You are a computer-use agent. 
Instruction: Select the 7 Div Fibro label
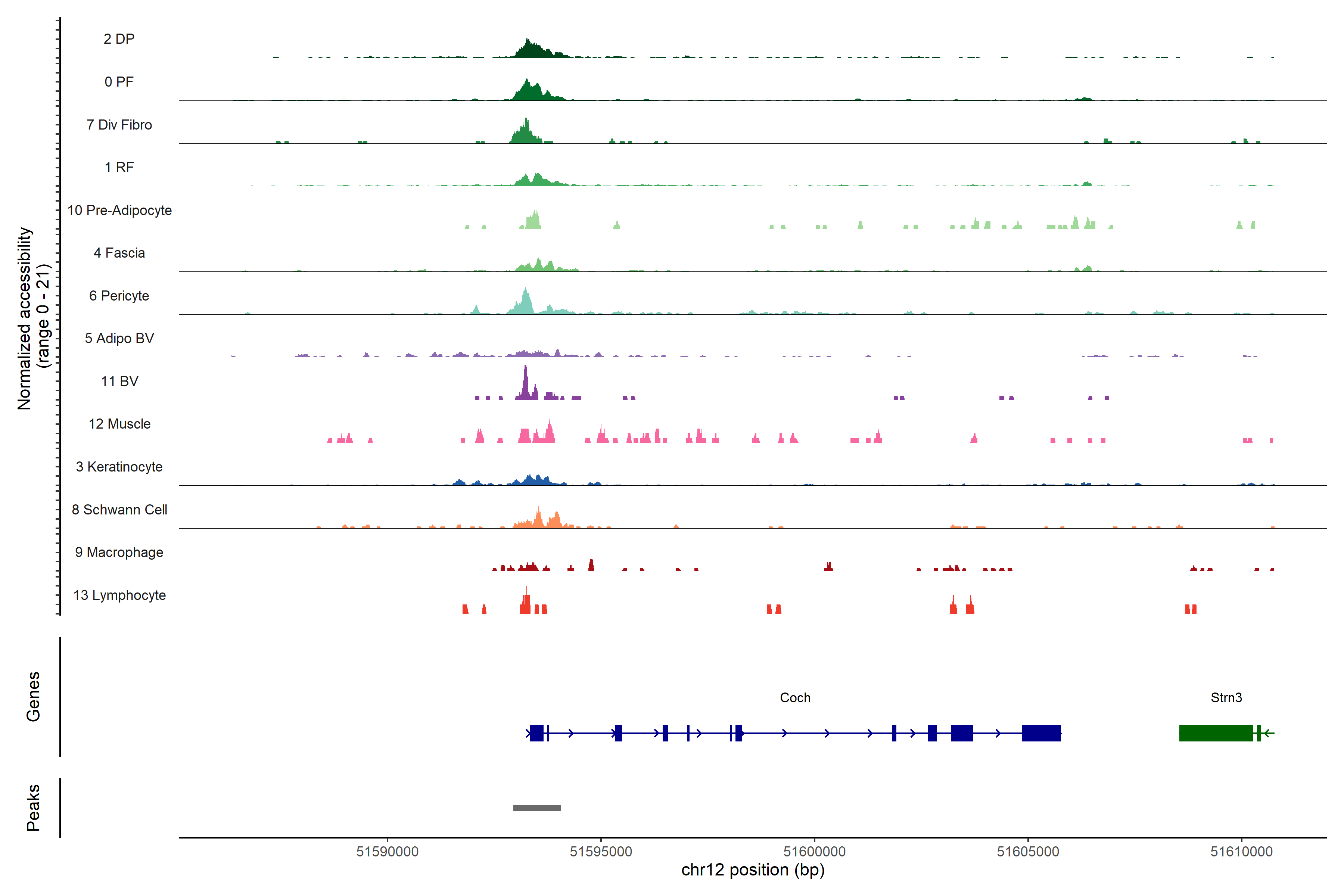(x=119, y=125)
